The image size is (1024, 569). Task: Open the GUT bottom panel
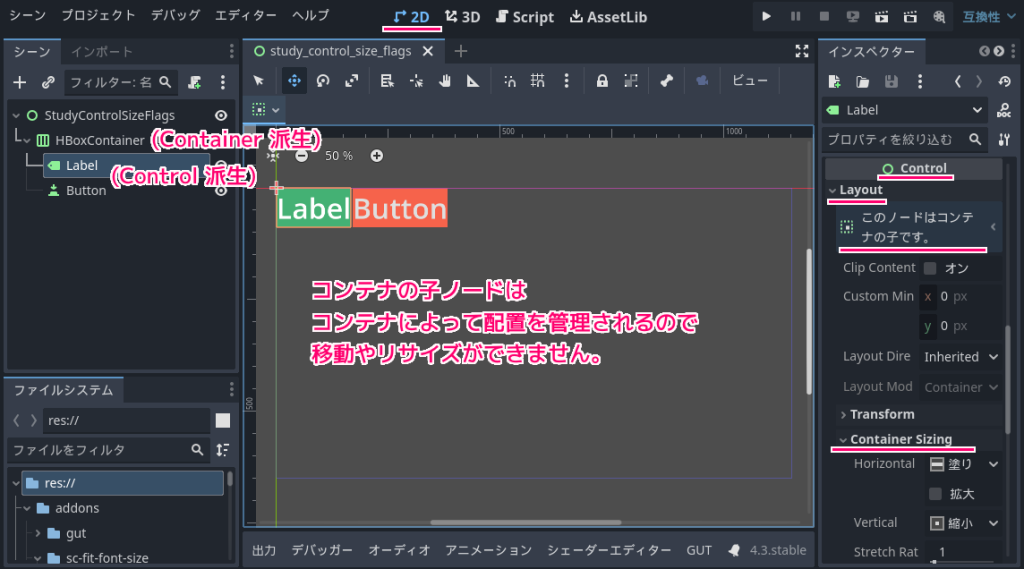coord(699,550)
